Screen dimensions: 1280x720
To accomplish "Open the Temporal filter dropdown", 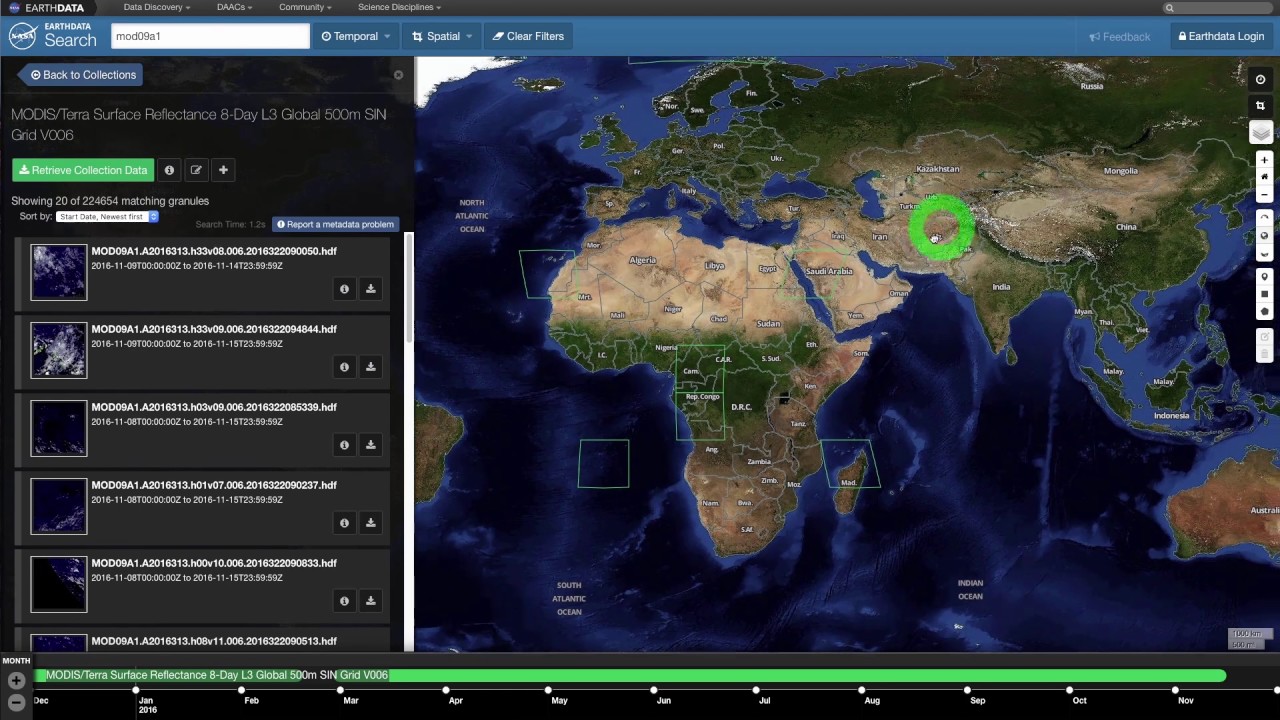I will click(x=355, y=36).
